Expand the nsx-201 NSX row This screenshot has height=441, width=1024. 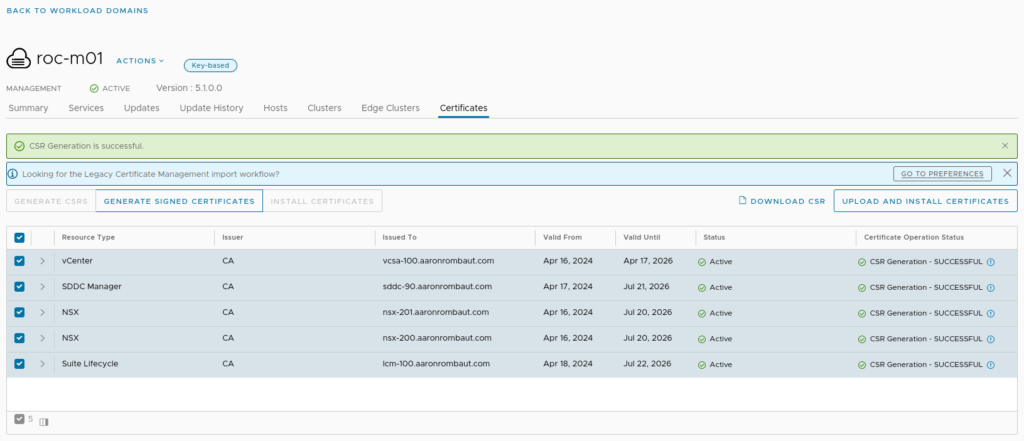pyautogui.click(x=42, y=313)
